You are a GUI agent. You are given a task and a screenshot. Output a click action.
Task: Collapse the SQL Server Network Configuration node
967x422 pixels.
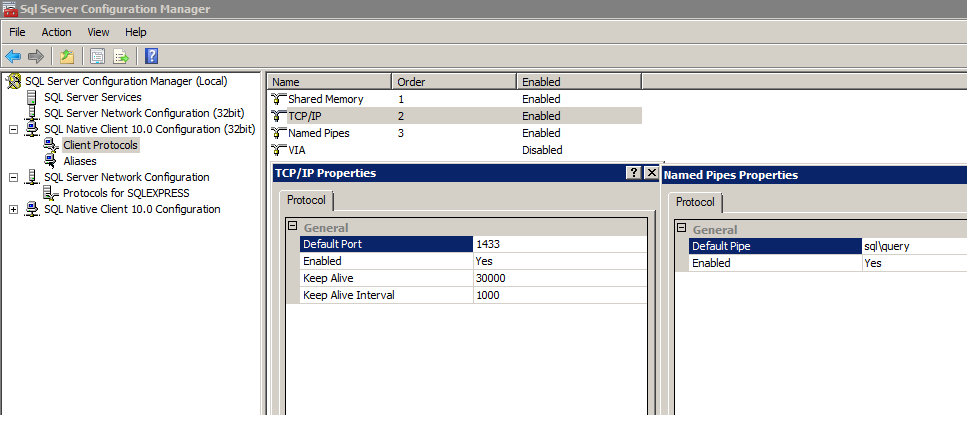(14, 177)
